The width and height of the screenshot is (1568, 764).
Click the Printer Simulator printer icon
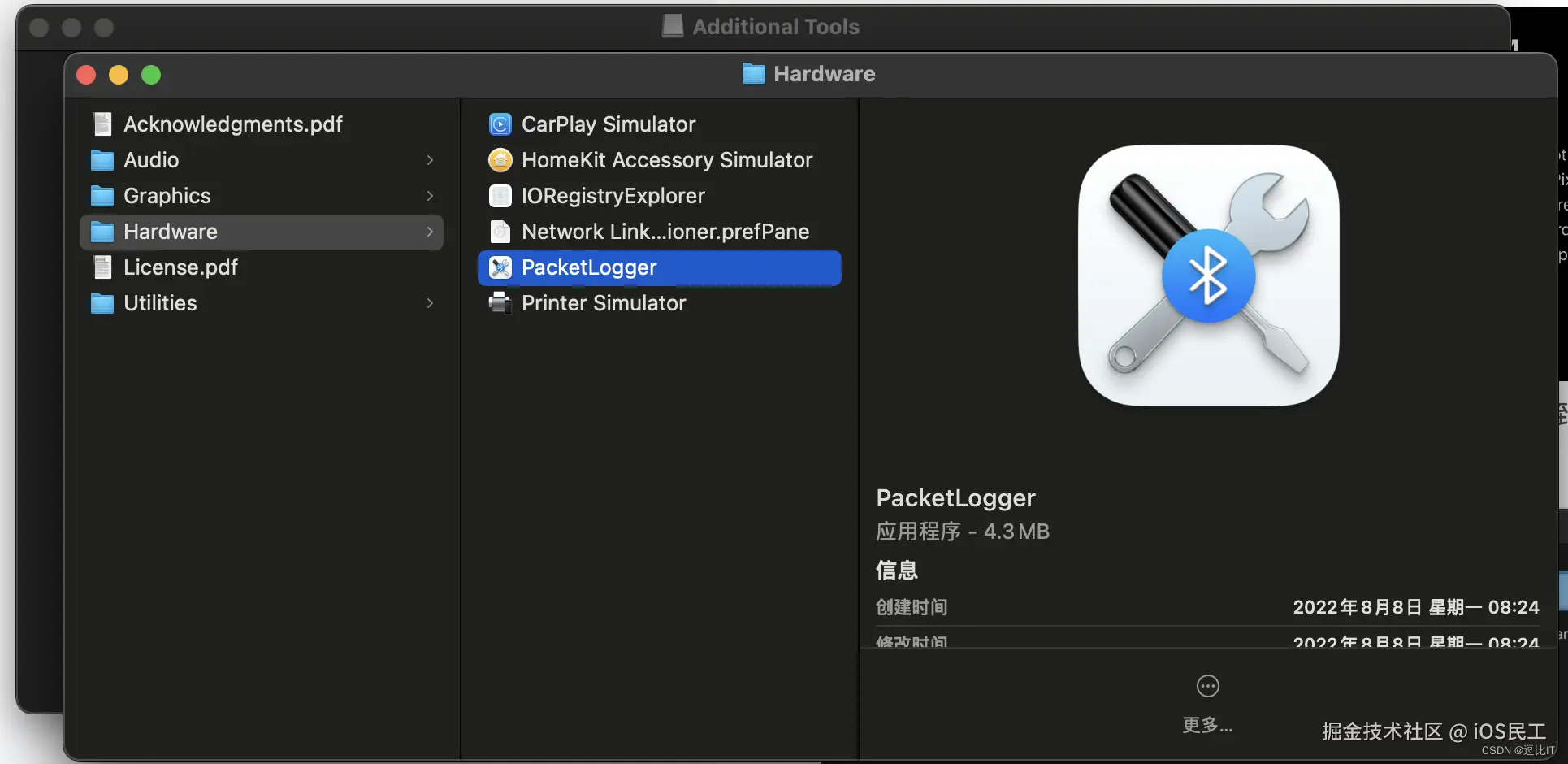click(x=500, y=303)
